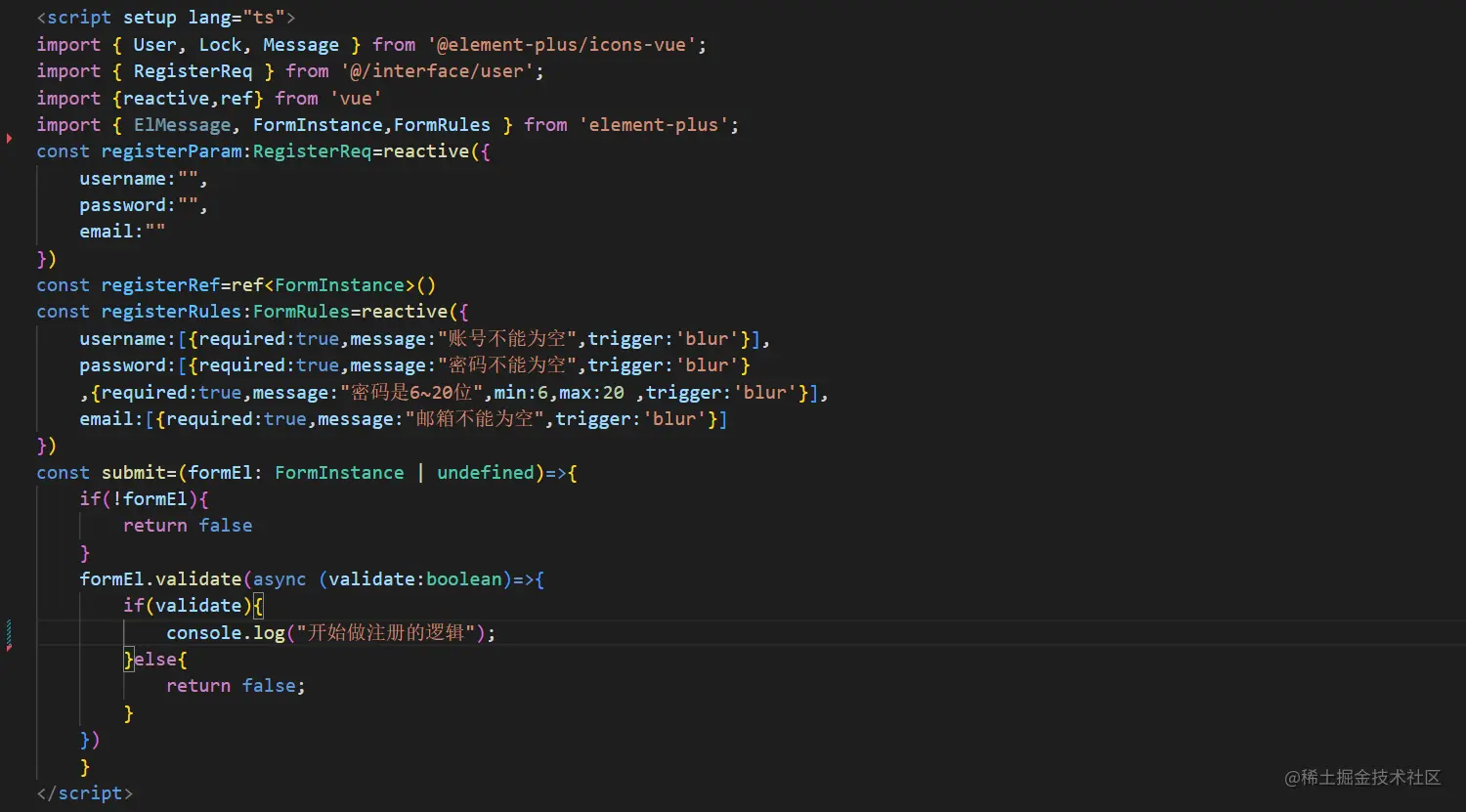Place cursor on the submit function name
This screenshot has width=1466, height=812.
[x=133, y=473]
